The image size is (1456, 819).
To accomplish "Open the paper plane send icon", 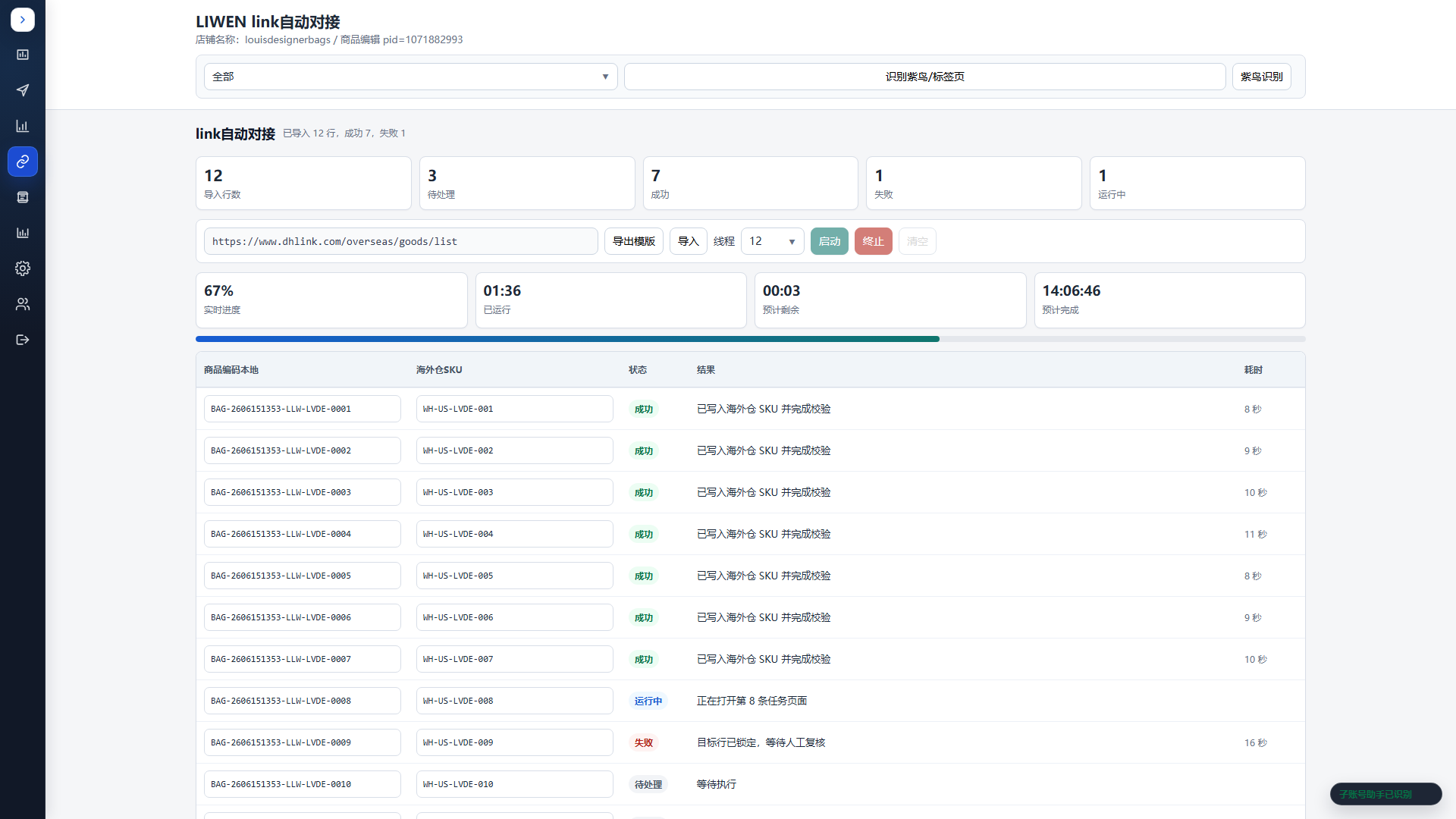I will click(x=23, y=90).
